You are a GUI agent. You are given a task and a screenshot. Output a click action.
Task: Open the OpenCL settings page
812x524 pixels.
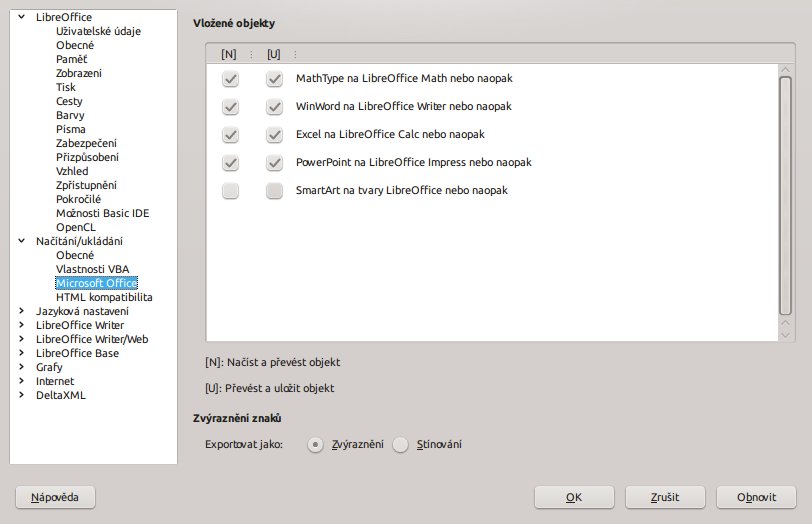click(x=76, y=227)
